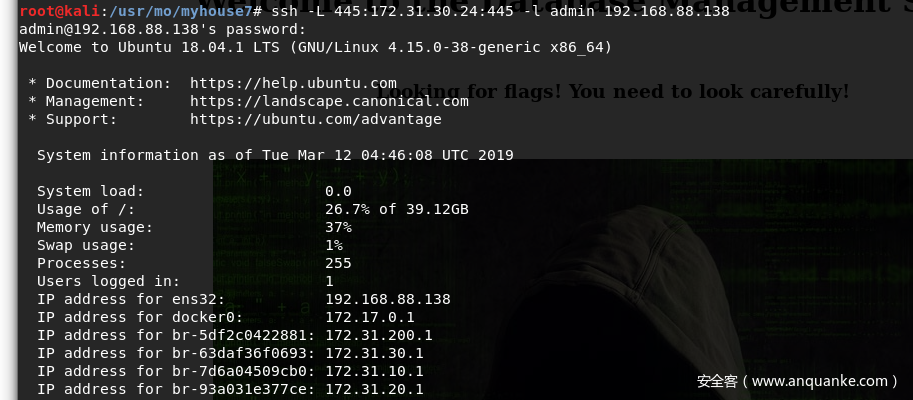Screen dimensions: 913x400
Task: Click the admin password prompt line
Action: point(162,29)
